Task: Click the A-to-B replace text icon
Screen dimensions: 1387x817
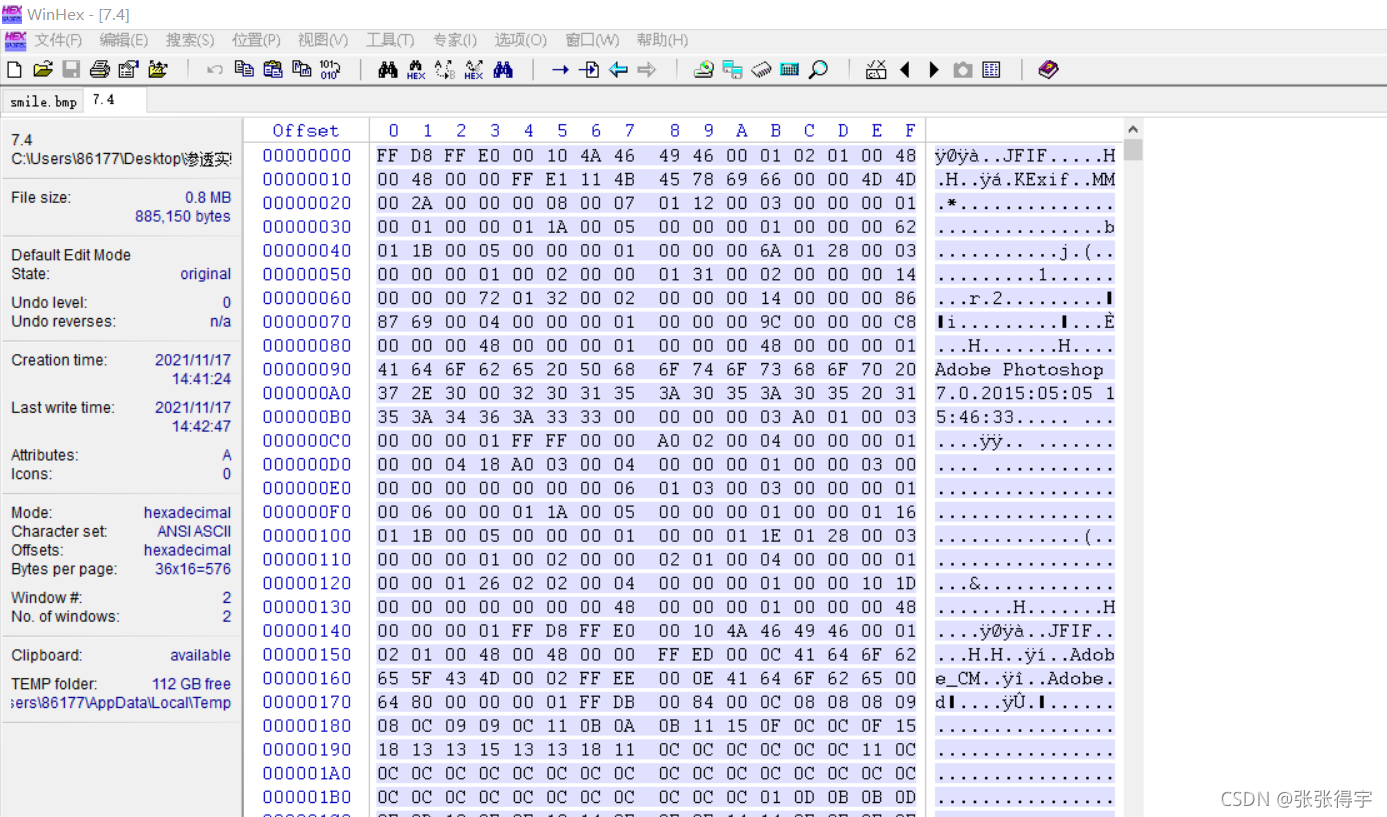Action: point(445,69)
